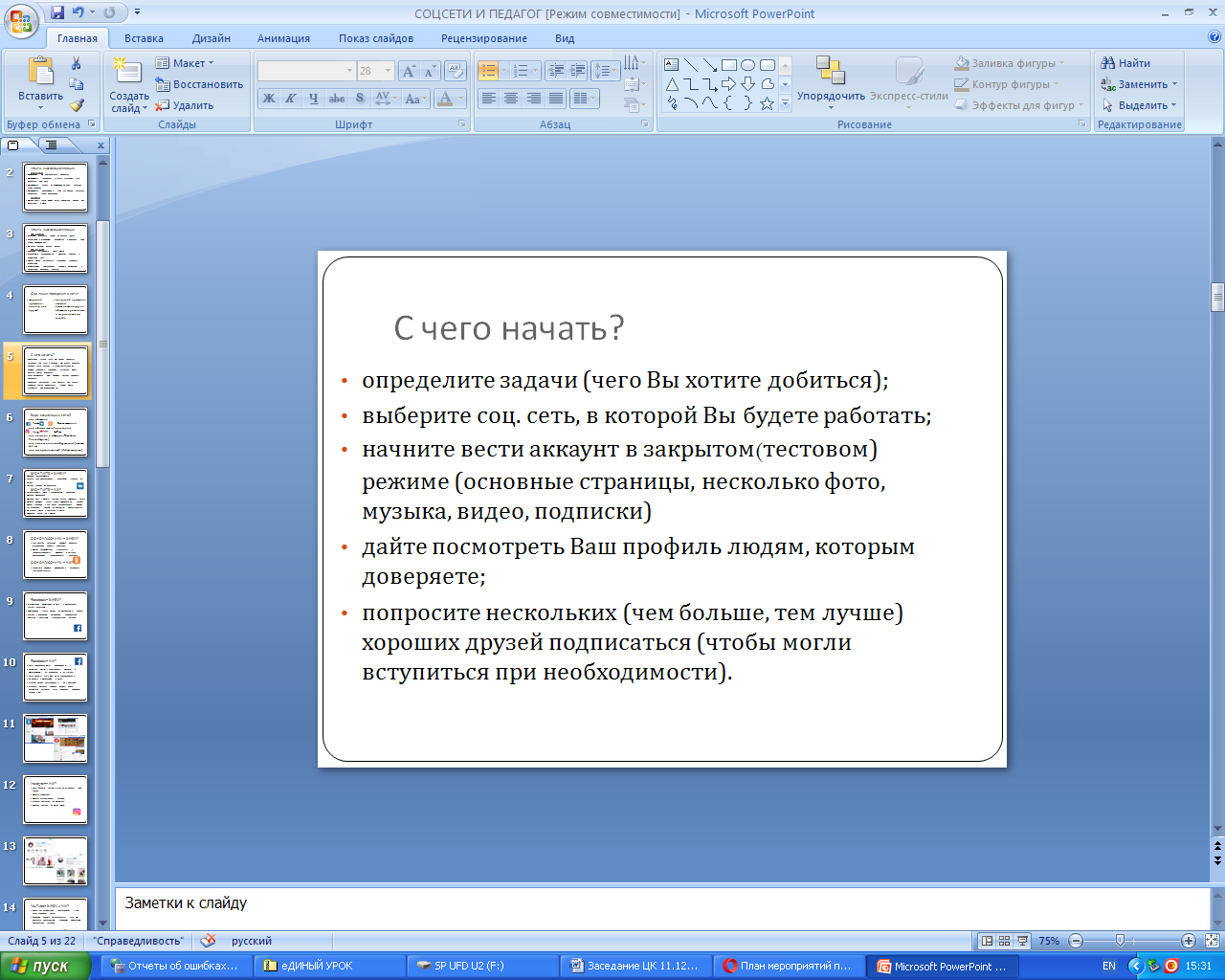1225x980 pixels.
Task: Click the Cut scissors icon
Action: click(76, 63)
